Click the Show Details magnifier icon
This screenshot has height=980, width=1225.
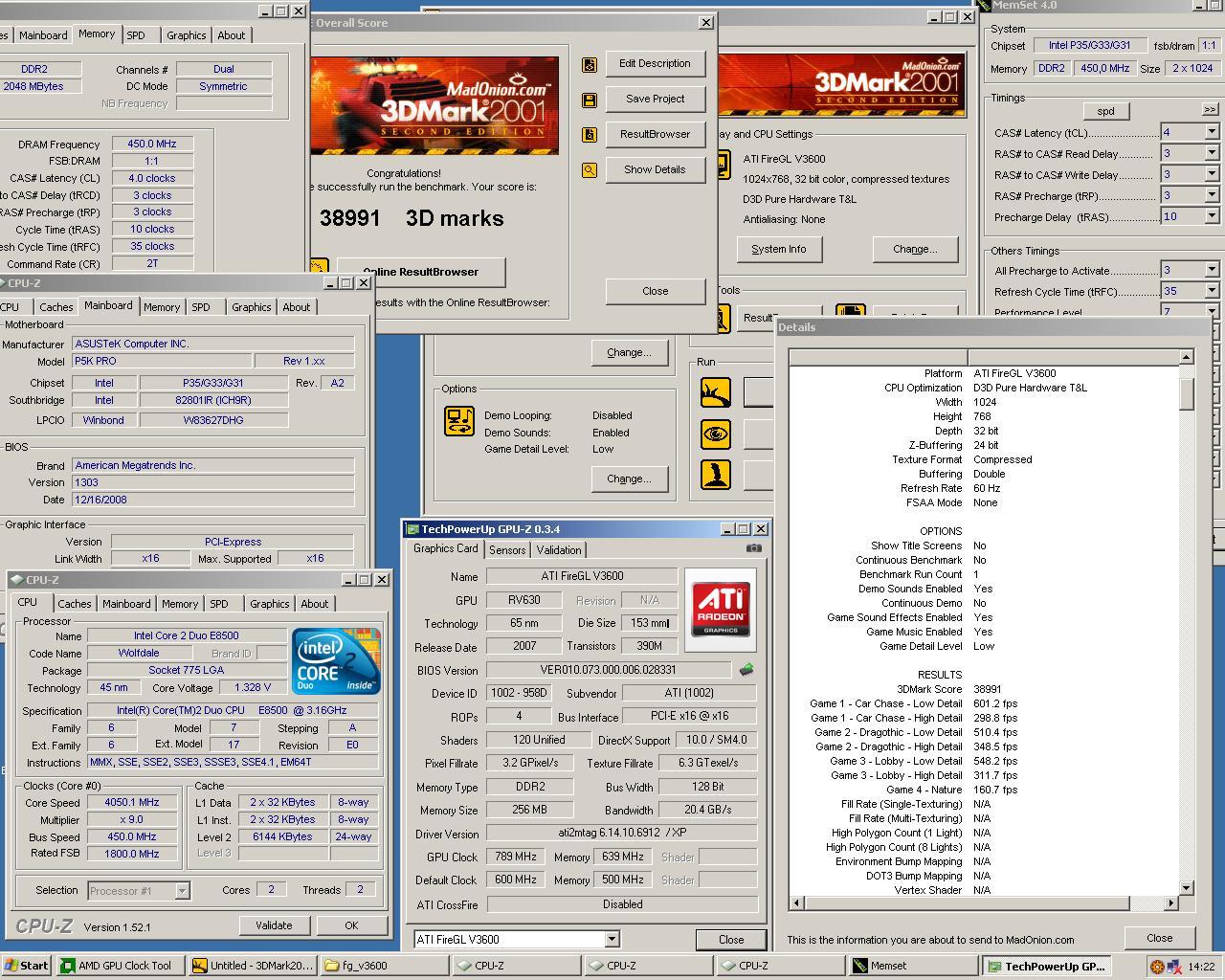click(x=590, y=170)
